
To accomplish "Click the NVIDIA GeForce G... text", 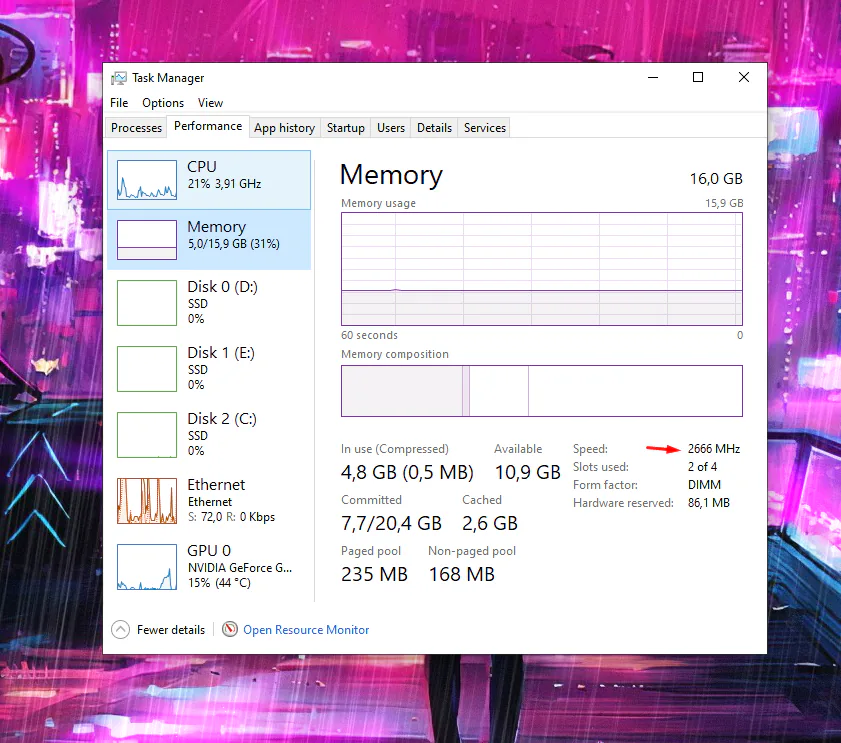I will (x=240, y=568).
